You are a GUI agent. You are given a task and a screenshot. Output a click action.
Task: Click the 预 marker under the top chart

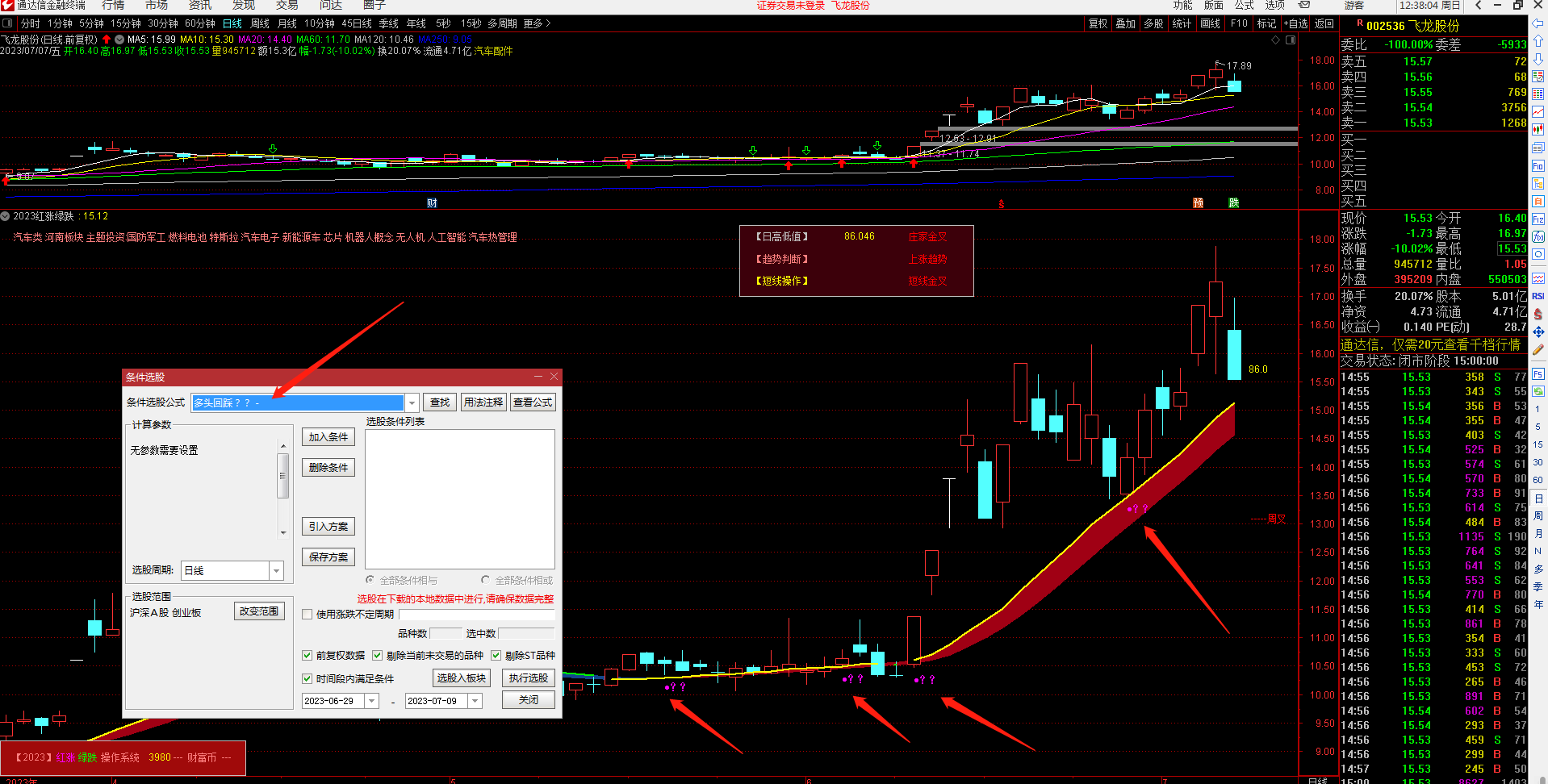coord(1198,203)
